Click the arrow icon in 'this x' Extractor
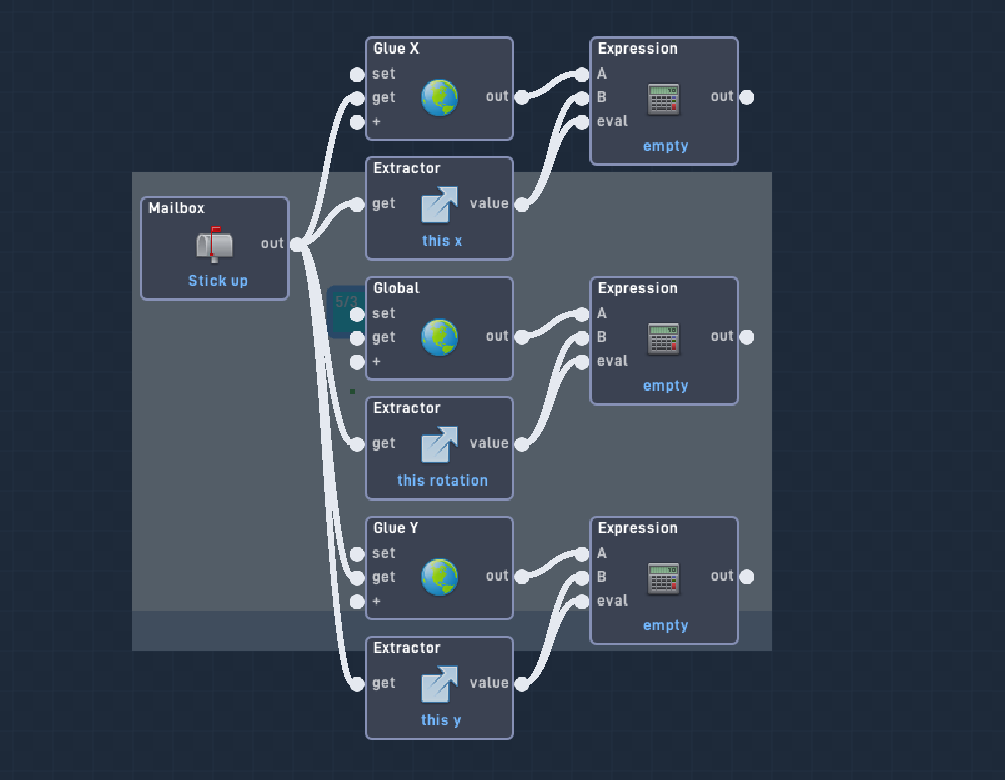Screen dimensions: 1005x780 coord(440,204)
